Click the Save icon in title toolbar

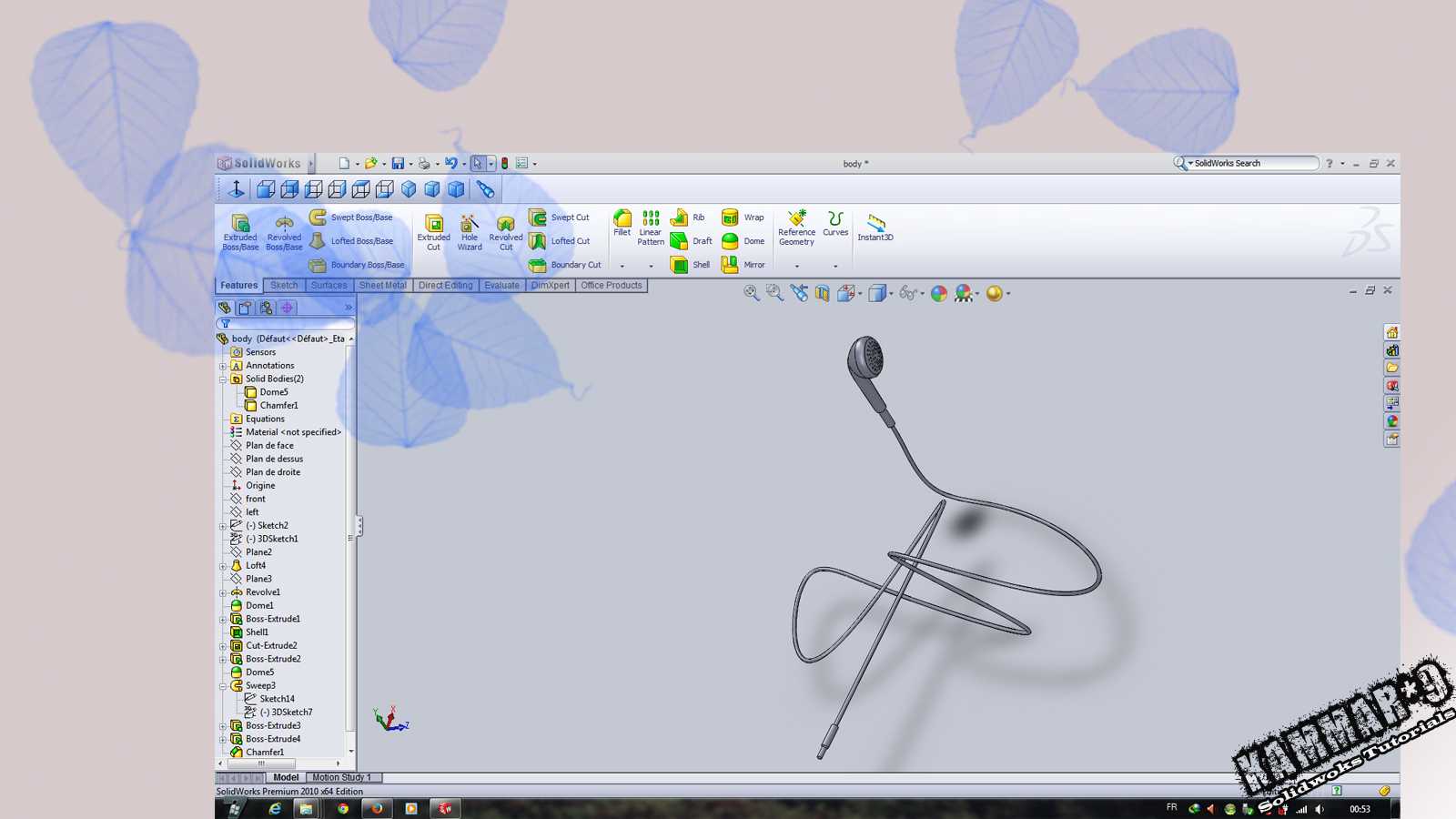[x=398, y=164]
